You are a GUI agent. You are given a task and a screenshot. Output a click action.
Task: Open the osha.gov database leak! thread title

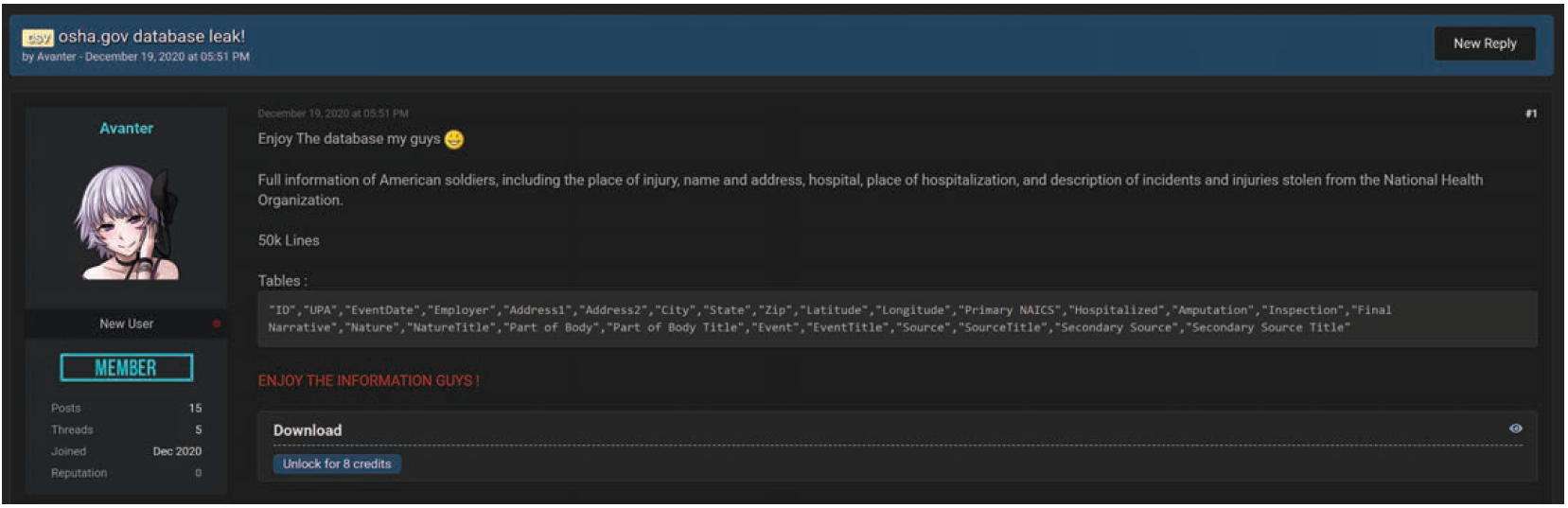[151, 37]
